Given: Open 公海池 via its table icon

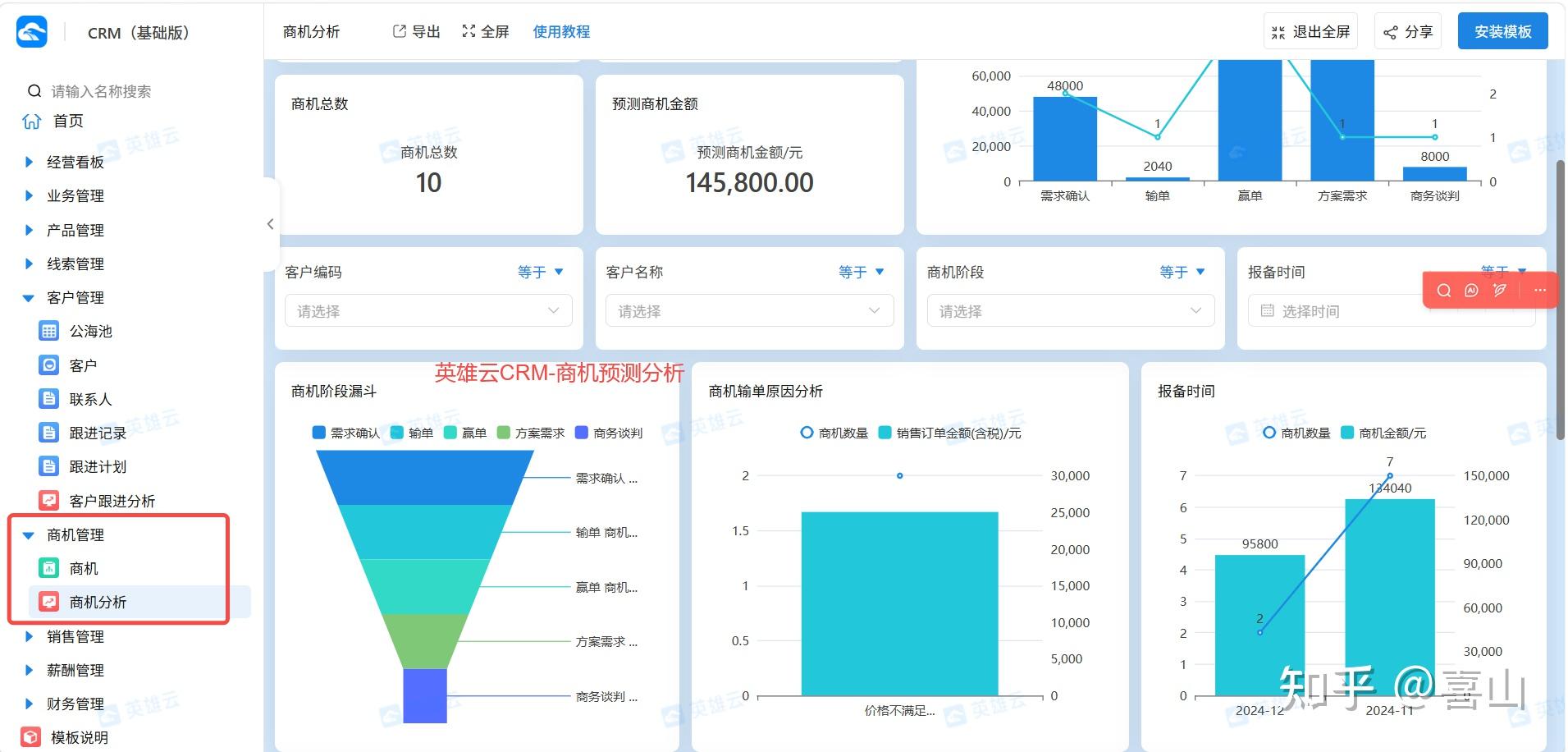Looking at the screenshot, I should point(49,331).
